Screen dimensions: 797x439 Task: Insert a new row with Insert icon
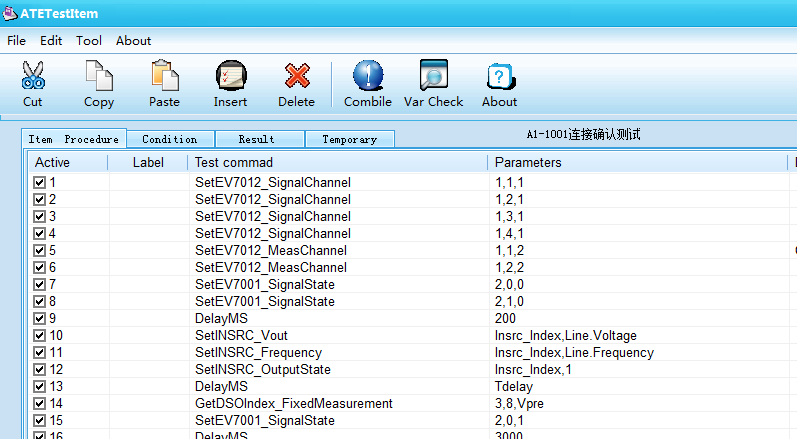click(231, 76)
